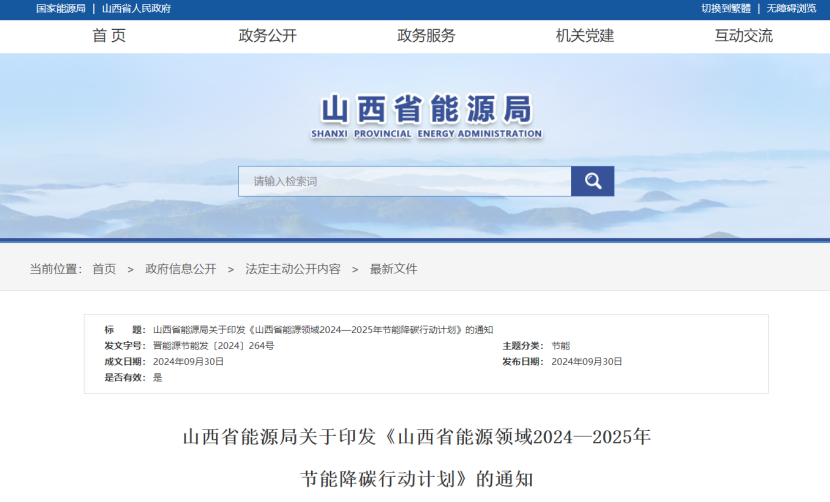Visit the 山西省人民政府 top link
This screenshot has width=830, height=502.
pos(136,8)
